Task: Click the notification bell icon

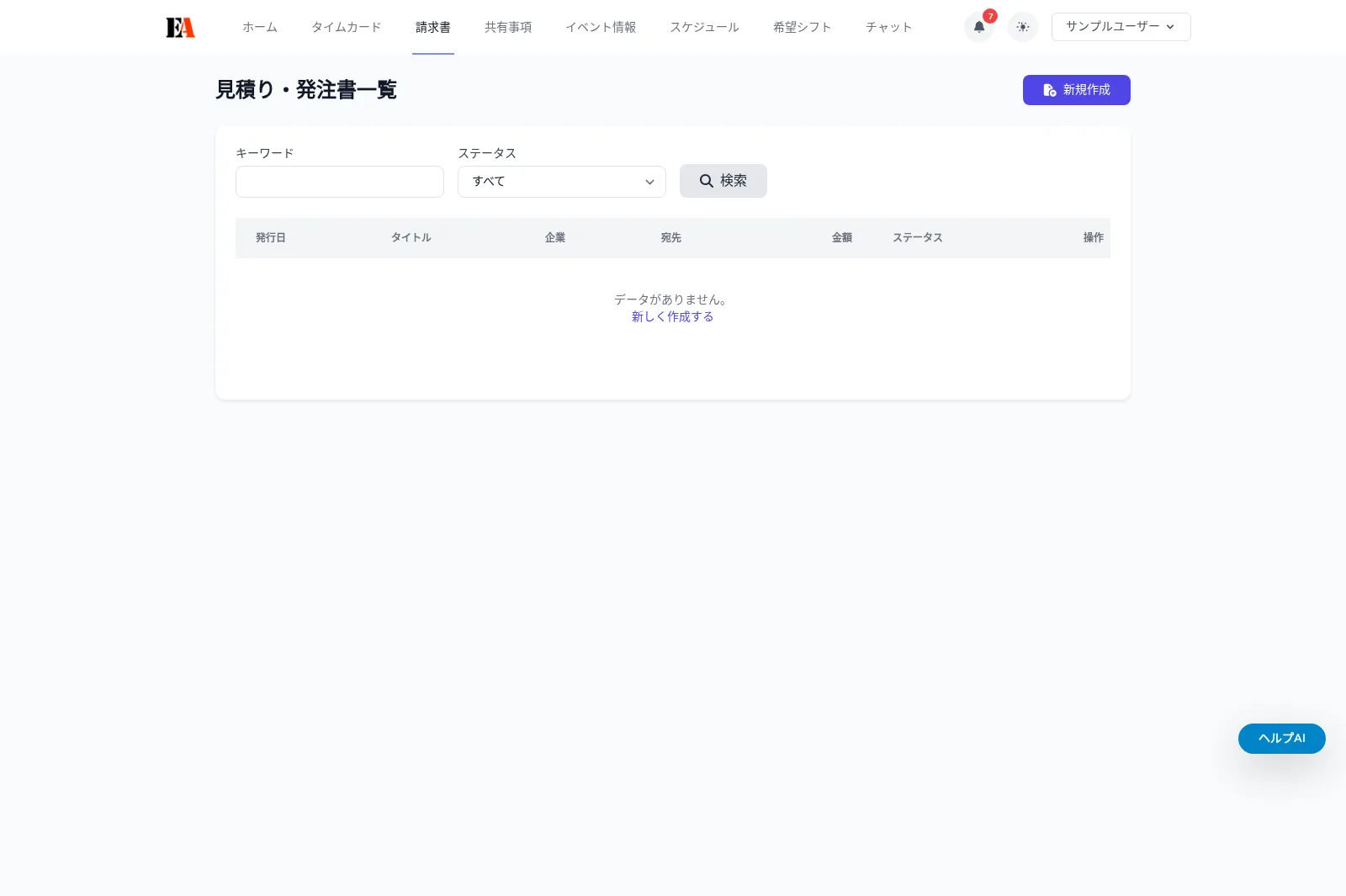Action: (x=978, y=27)
